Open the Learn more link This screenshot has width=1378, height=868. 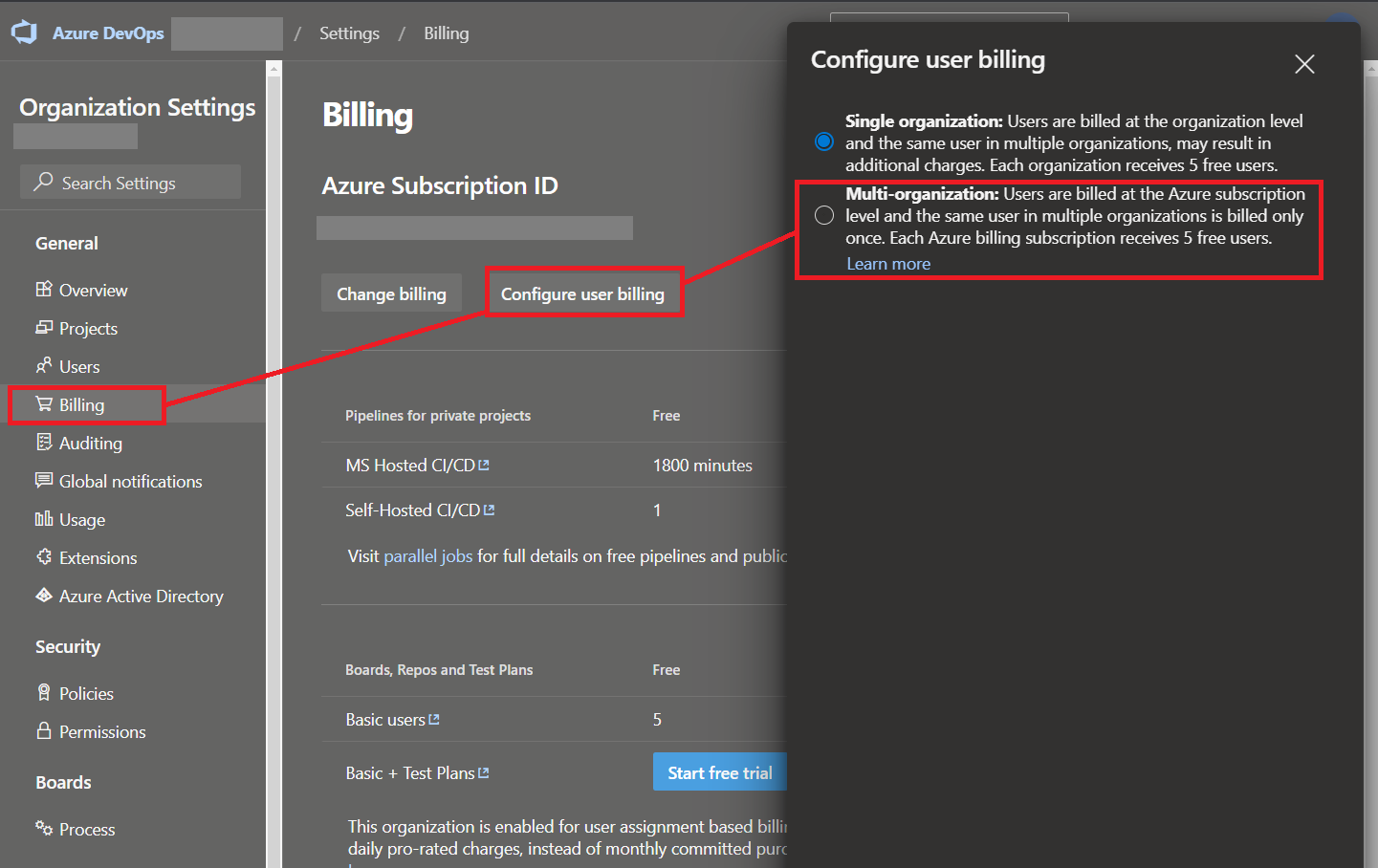pyautogui.click(x=887, y=263)
